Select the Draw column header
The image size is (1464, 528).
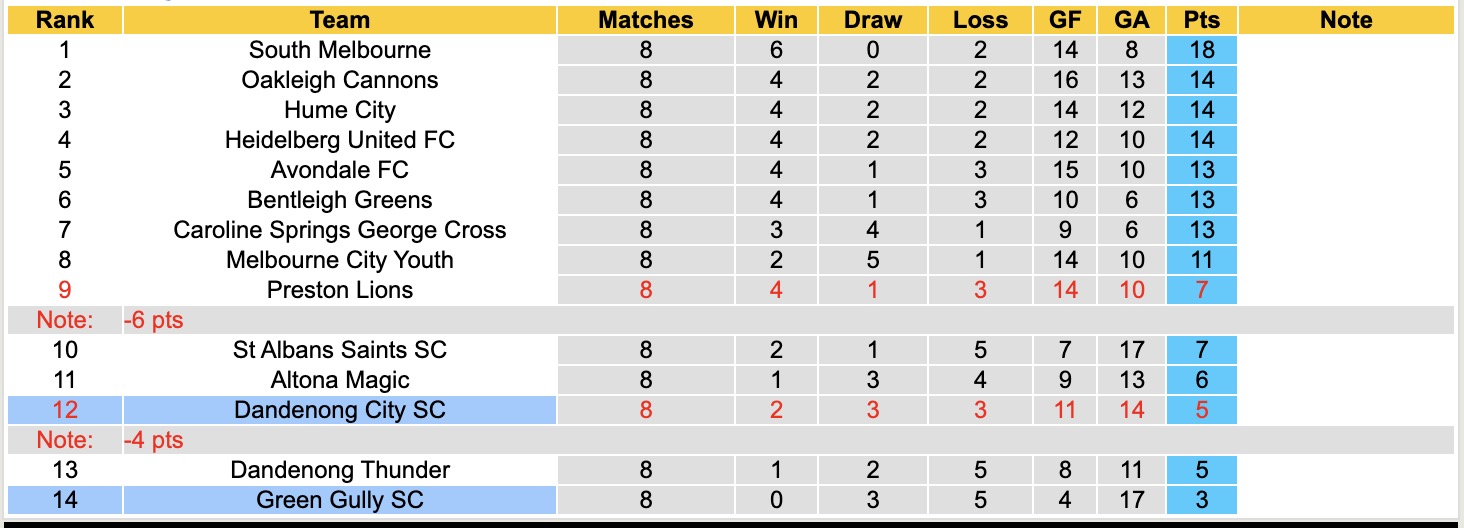[x=872, y=20]
